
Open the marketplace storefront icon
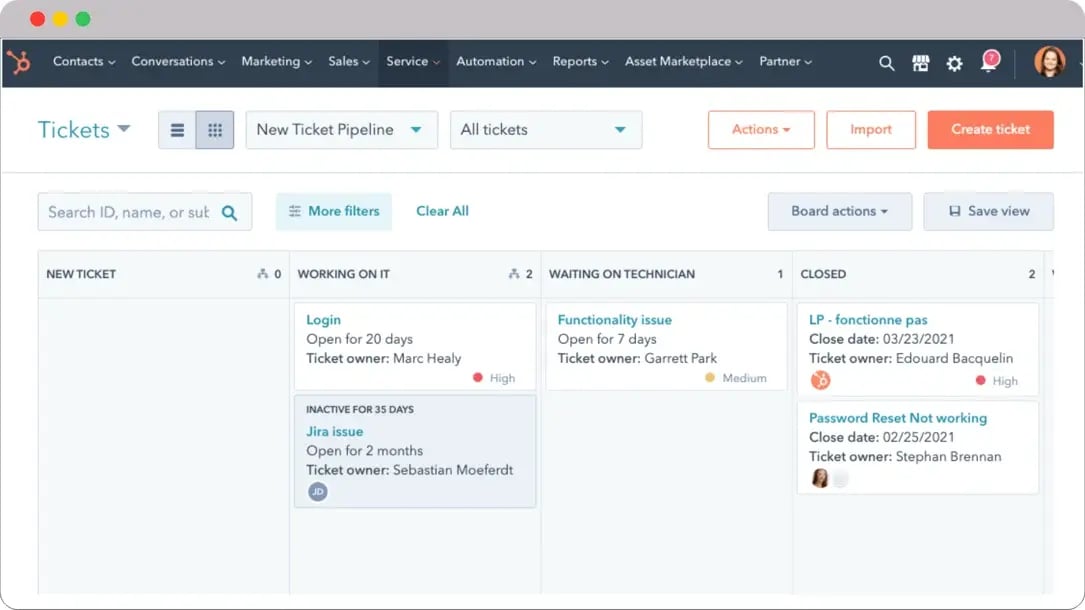[x=920, y=63]
